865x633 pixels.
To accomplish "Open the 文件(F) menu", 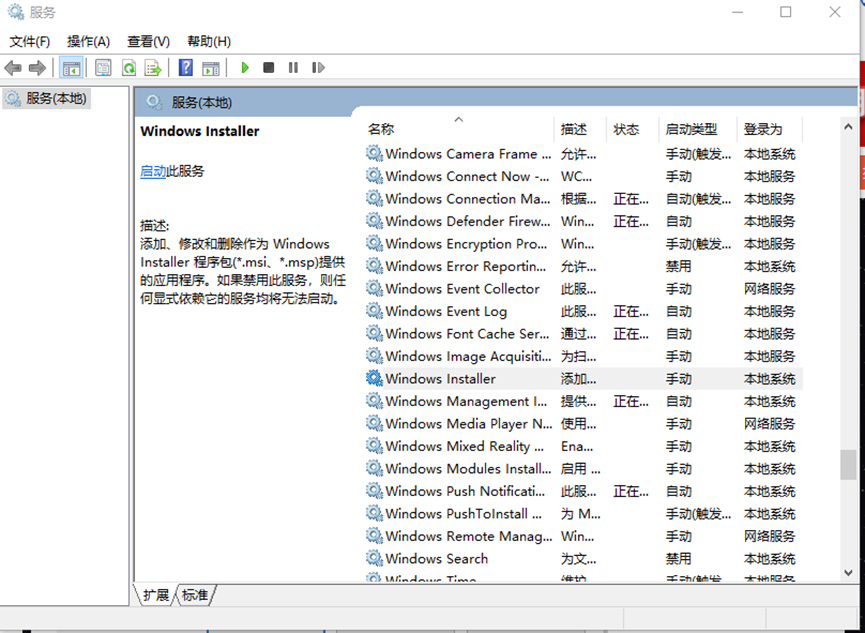I will [30, 41].
